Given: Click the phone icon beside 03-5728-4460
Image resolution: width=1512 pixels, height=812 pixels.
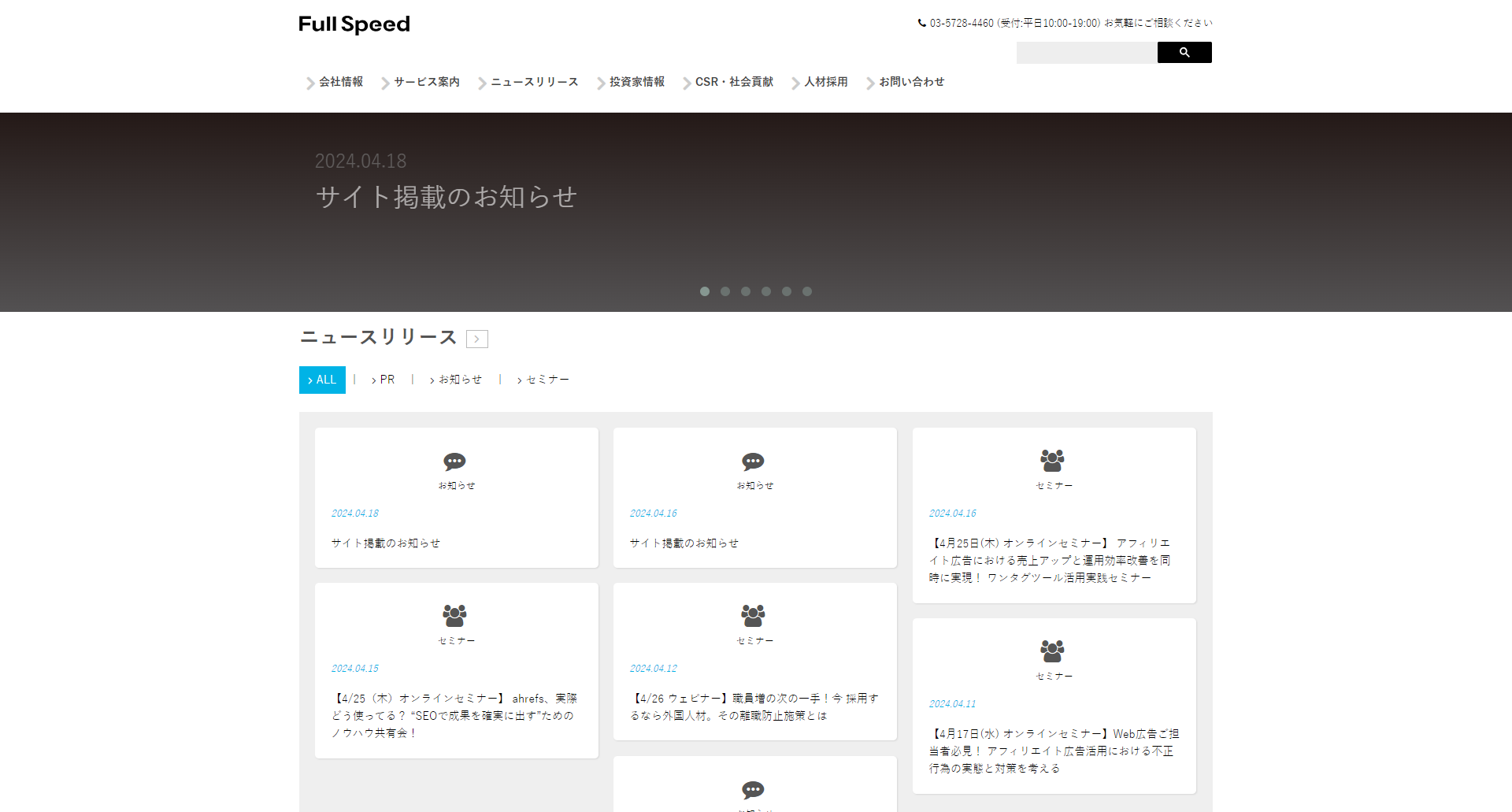Looking at the screenshot, I should coord(922,23).
